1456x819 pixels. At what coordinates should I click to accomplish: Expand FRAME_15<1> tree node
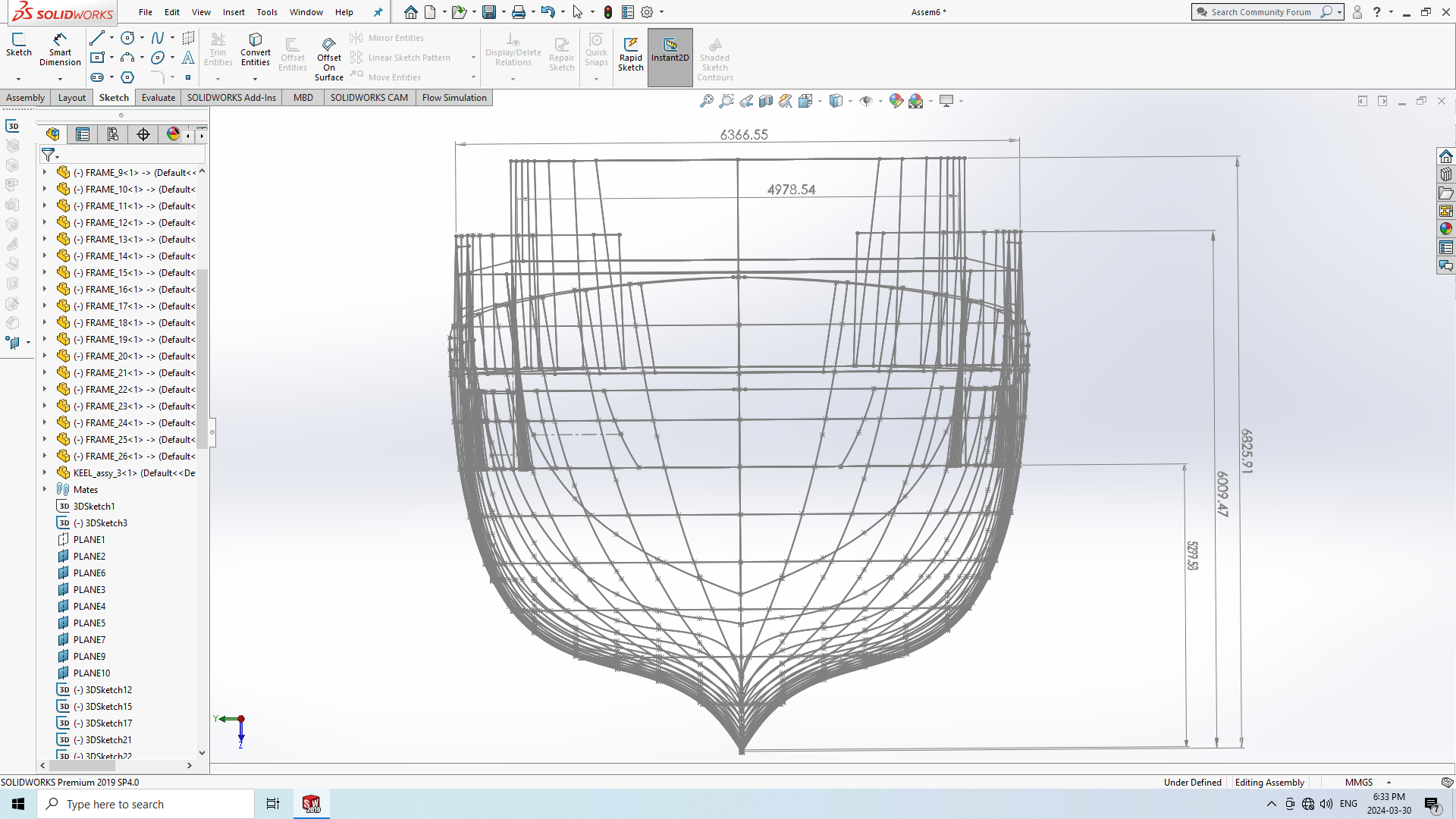(45, 272)
